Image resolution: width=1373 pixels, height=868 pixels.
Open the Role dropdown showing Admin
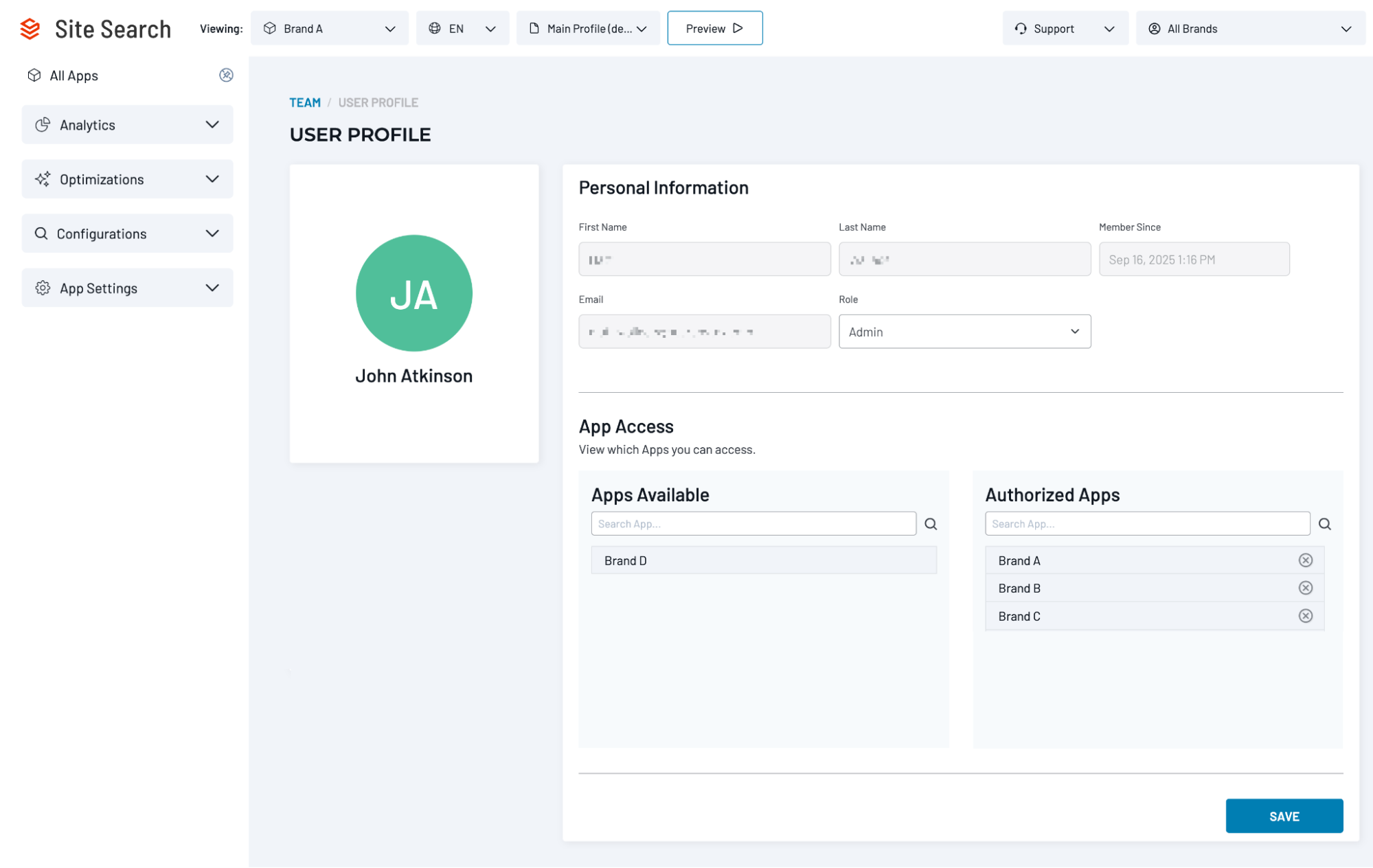tap(965, 332)
